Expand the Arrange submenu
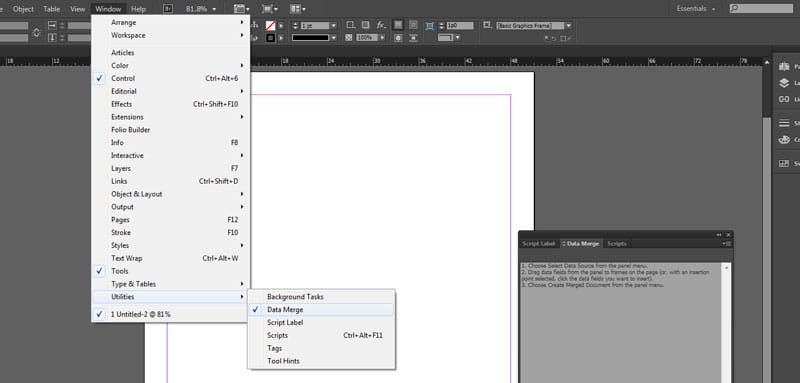Viewport: 800px width, 383px height. click(x=171, y=22)
